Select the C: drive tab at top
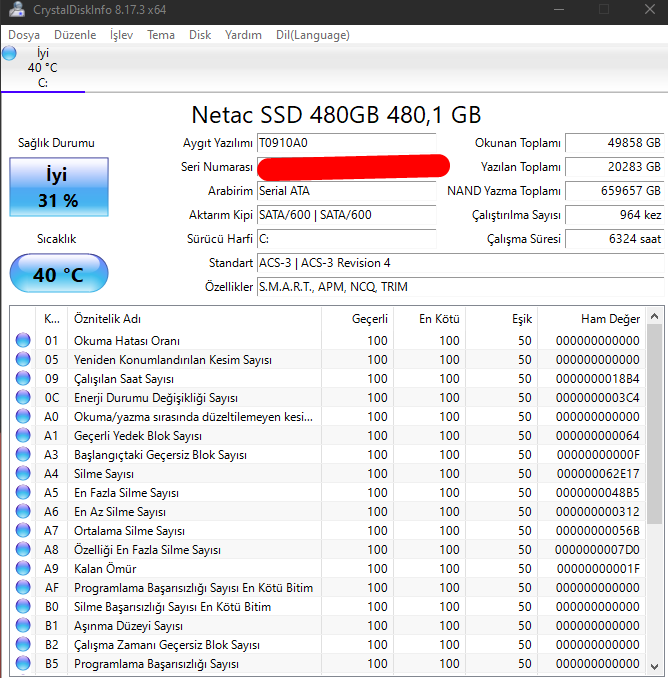 pyautogui.click(x=43, y=68)
